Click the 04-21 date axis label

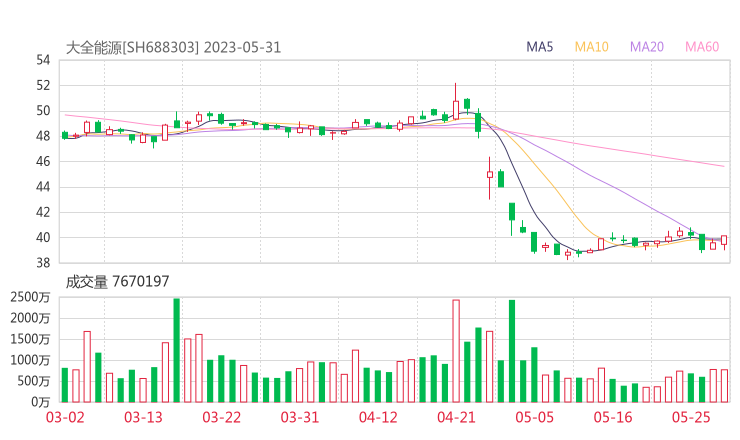[456, 417]
